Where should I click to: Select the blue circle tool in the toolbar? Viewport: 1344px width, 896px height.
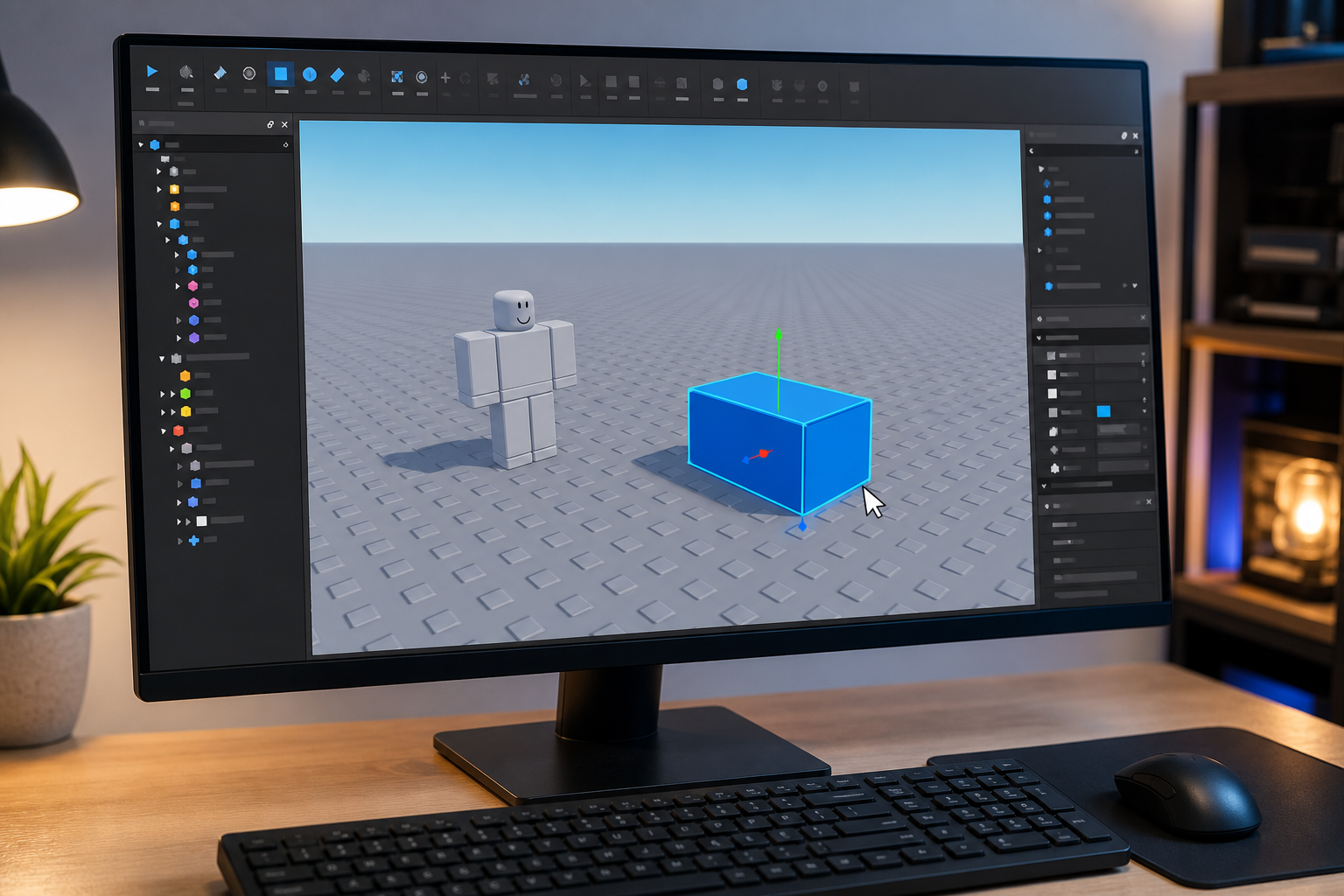click(x=310, y=74)
